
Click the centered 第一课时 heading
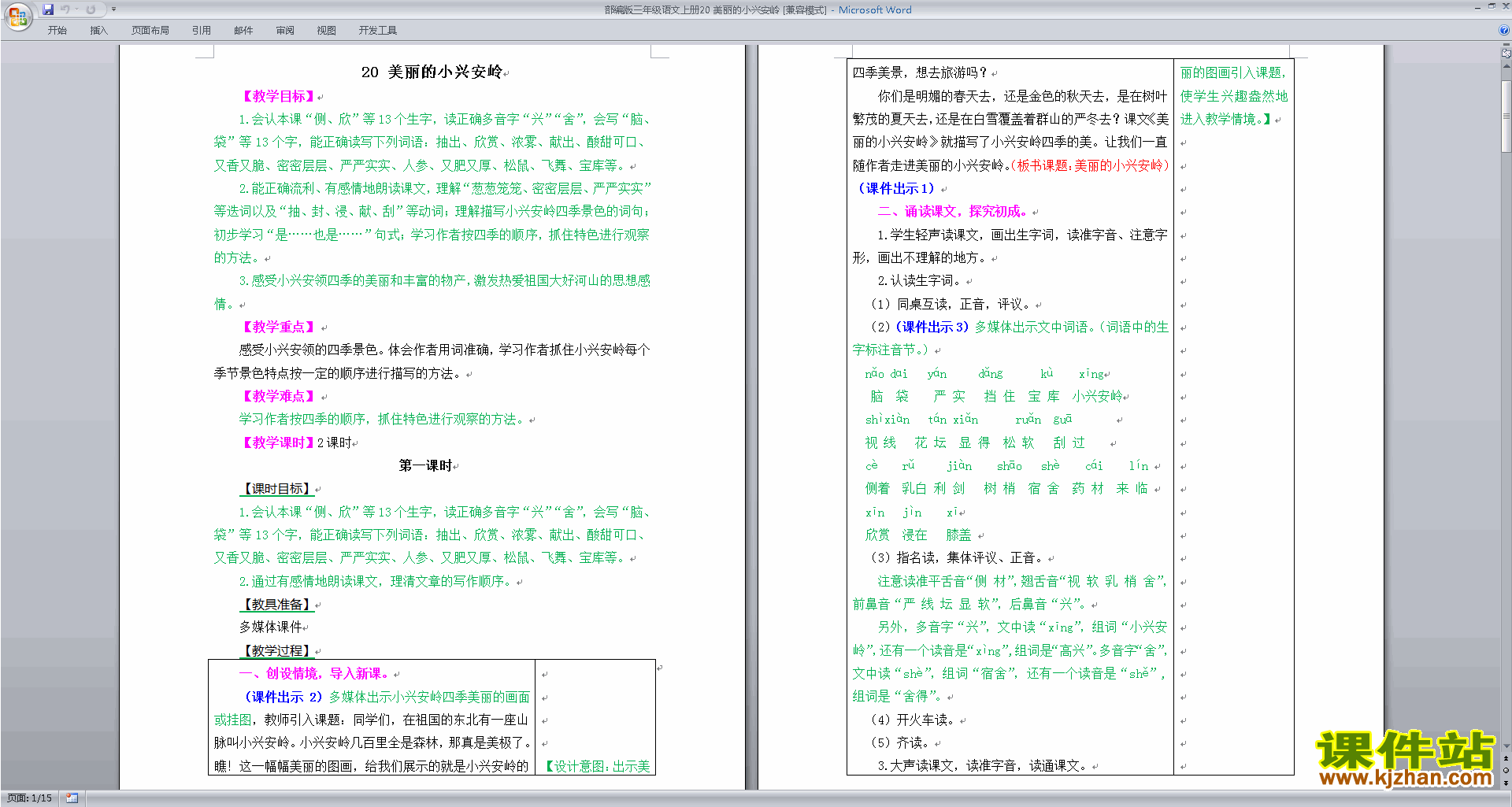[x=425, y=465]
